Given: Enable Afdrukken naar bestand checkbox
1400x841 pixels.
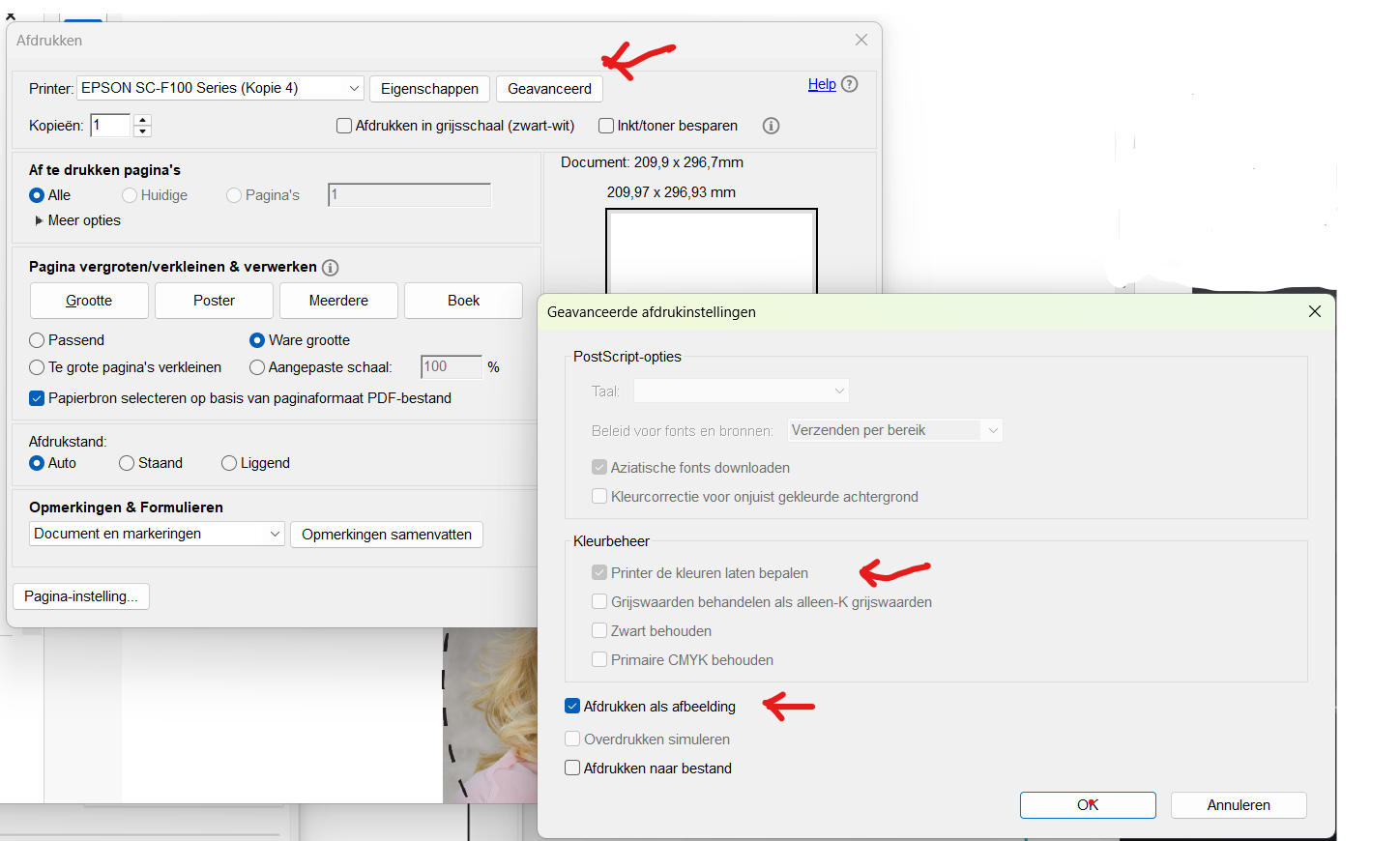Looking at the screenshot, I should click(x=572, y=768).
